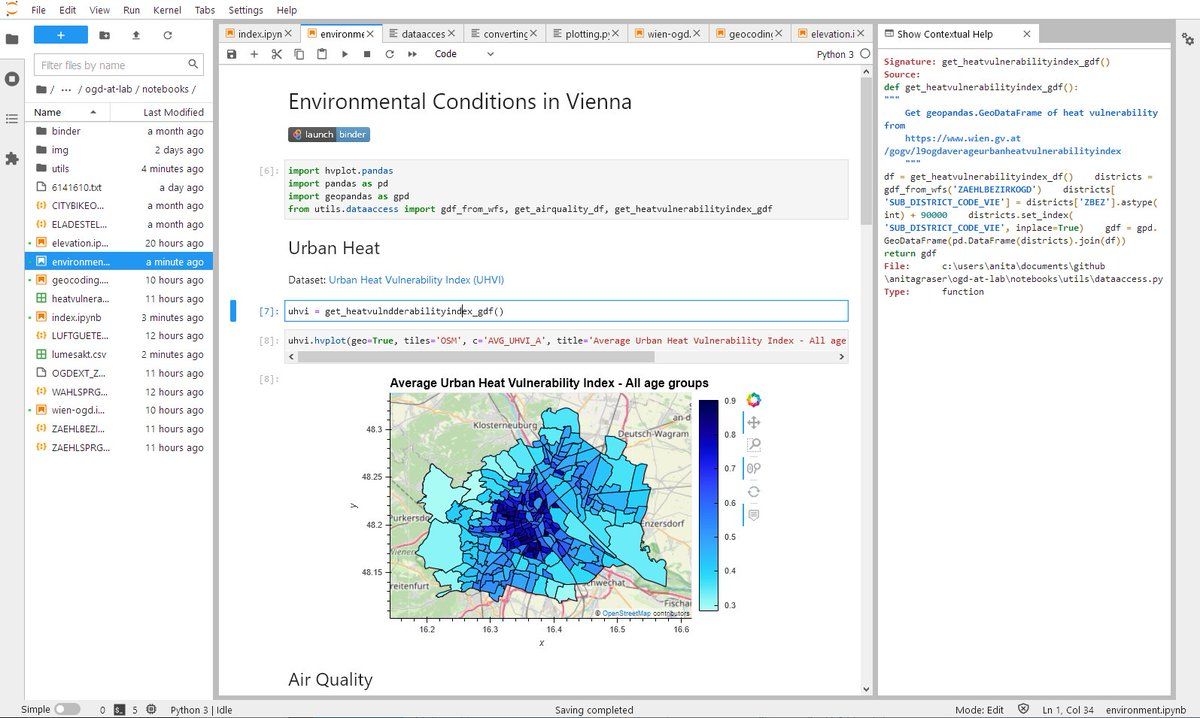Open the Settings menu
The height and width of the screenshot is (718, 1200).
[x=245, y=10]
